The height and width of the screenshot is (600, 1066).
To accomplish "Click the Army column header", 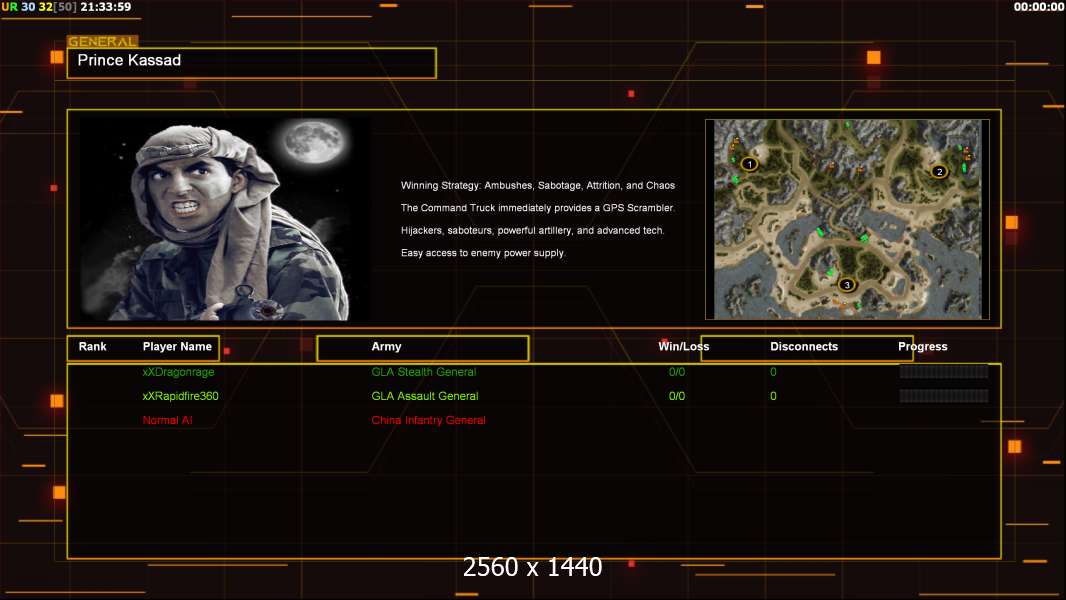I will [386, 347].
